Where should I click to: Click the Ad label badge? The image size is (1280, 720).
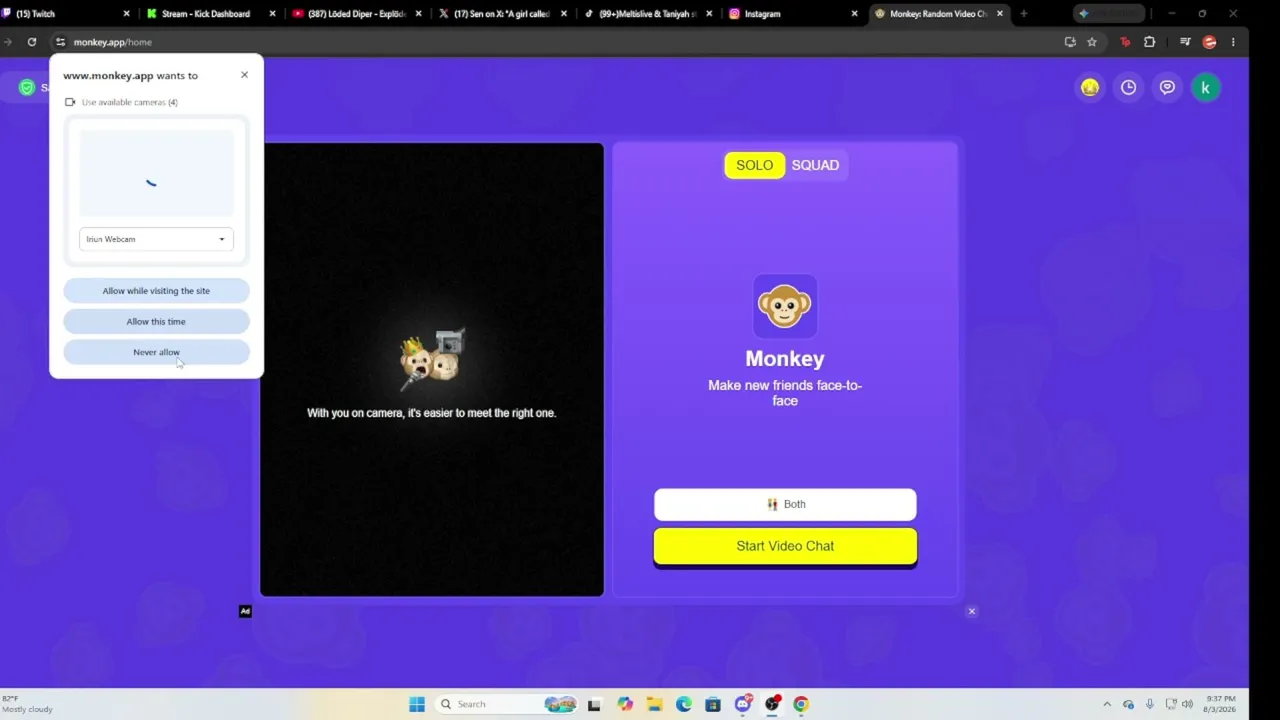pyautogui.click(x=245, y=611)
